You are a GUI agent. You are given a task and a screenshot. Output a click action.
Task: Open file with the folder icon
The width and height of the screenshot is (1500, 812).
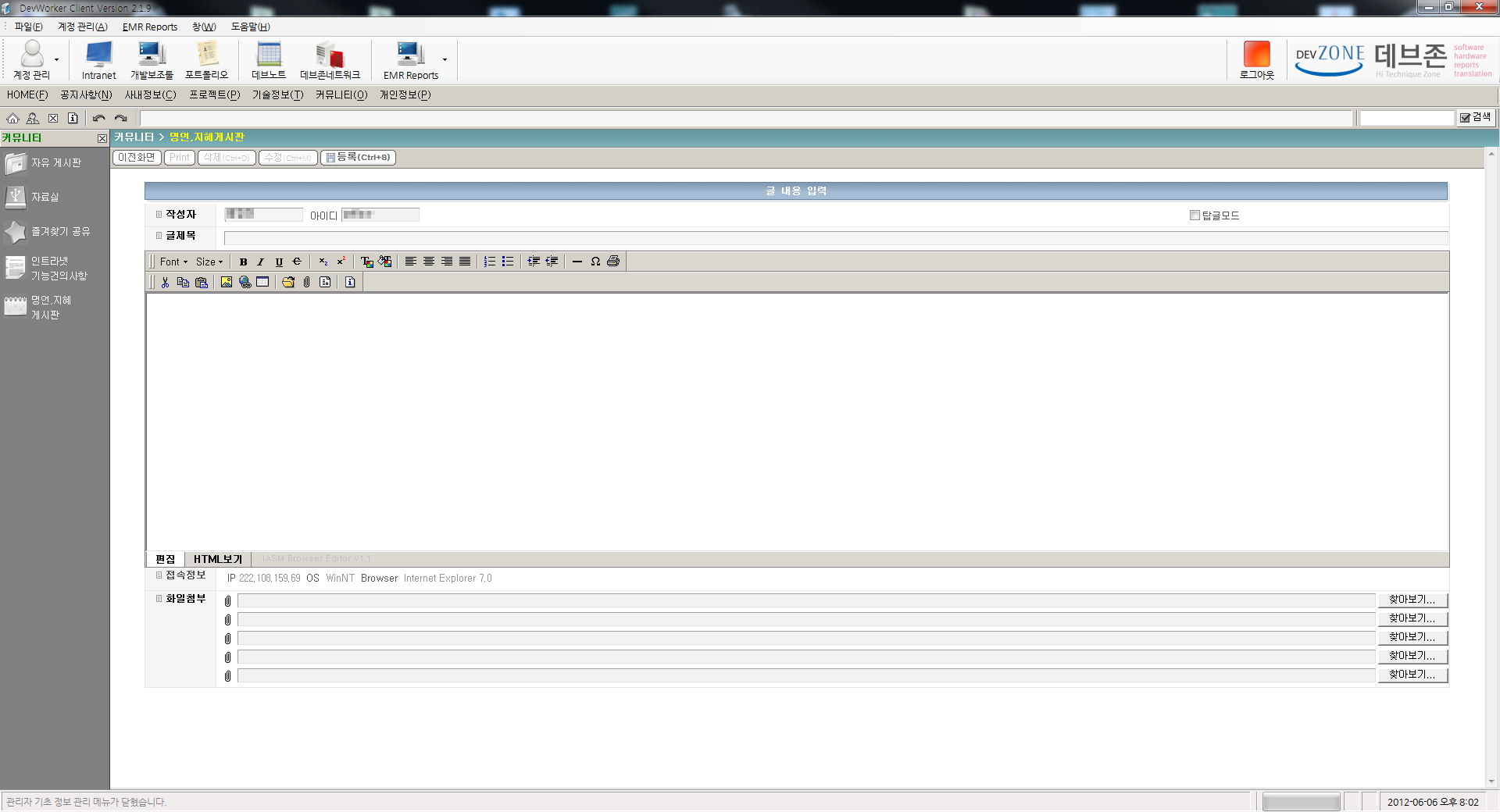point(288,282)
